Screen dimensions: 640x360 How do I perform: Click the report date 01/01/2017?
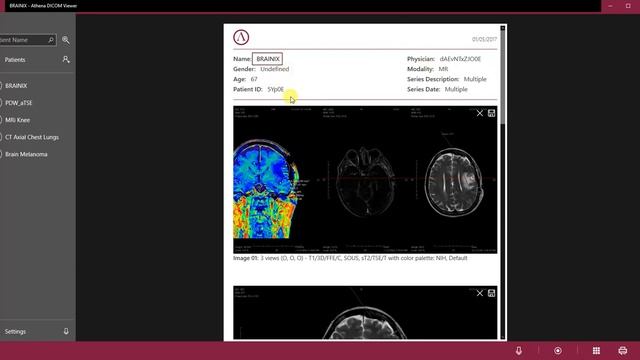click(484, 39)
